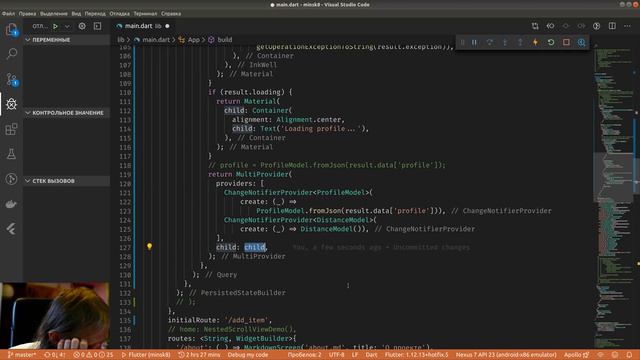Click Step Over in debug toolbar
The width and height of the screenshot is (640, 360).
pos(489,42)
